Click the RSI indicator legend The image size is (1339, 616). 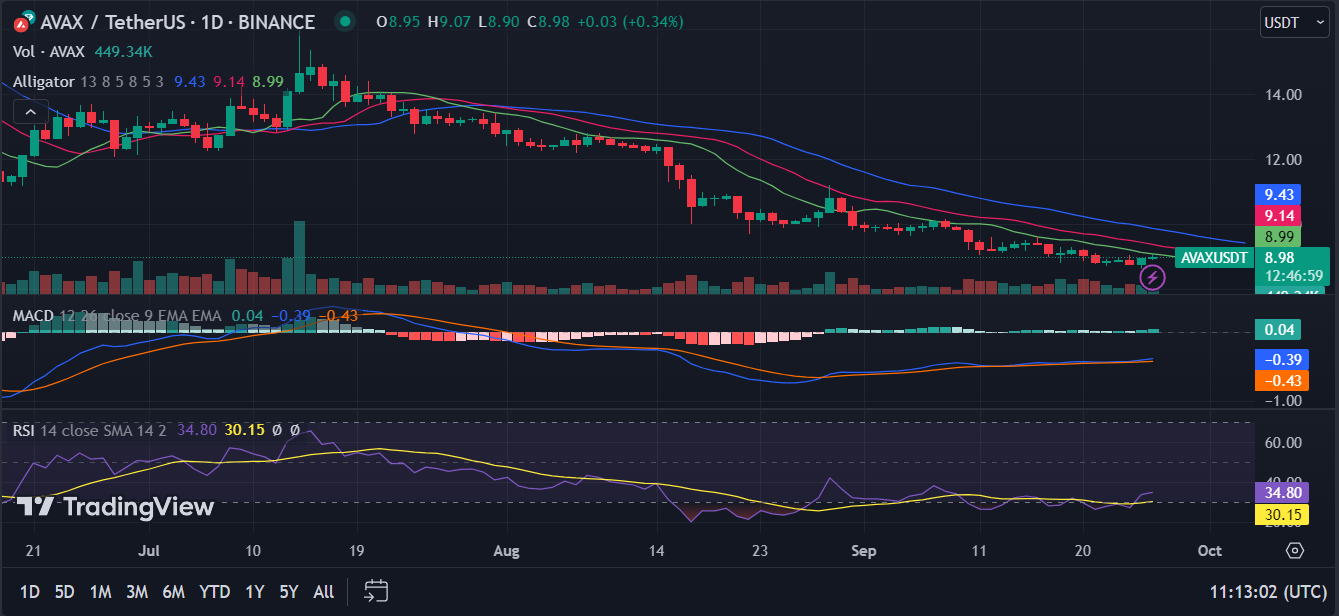tap(22, 430)
